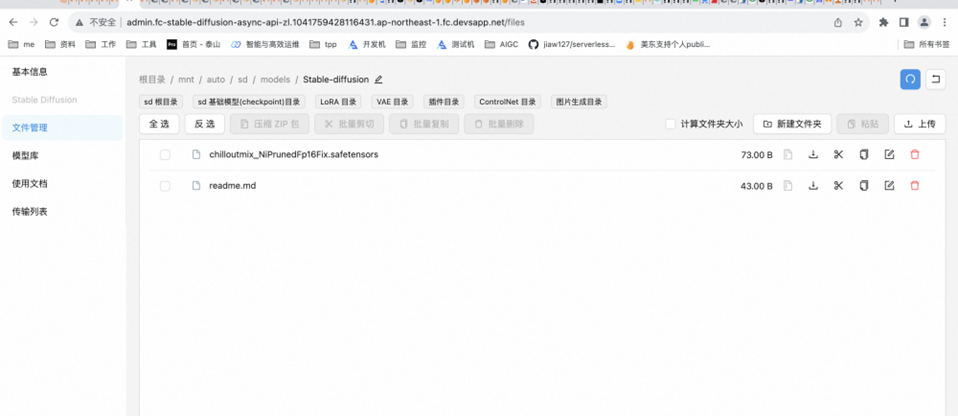This screenshot has width=958, height=416.
Task: Jump to VAE 目录 shortcut
Action: click(392, 102)
